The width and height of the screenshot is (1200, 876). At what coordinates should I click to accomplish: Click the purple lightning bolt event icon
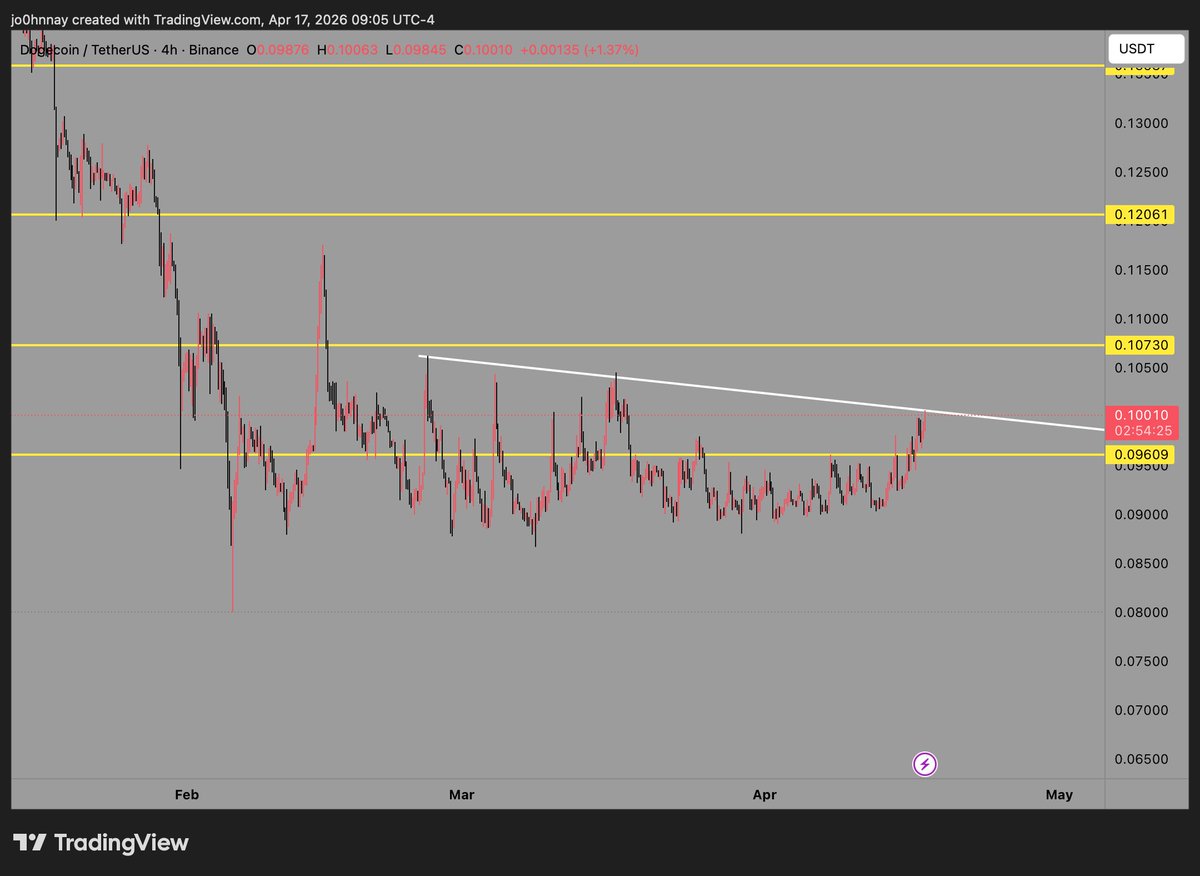pyautogui.click(x=925, y=765)
